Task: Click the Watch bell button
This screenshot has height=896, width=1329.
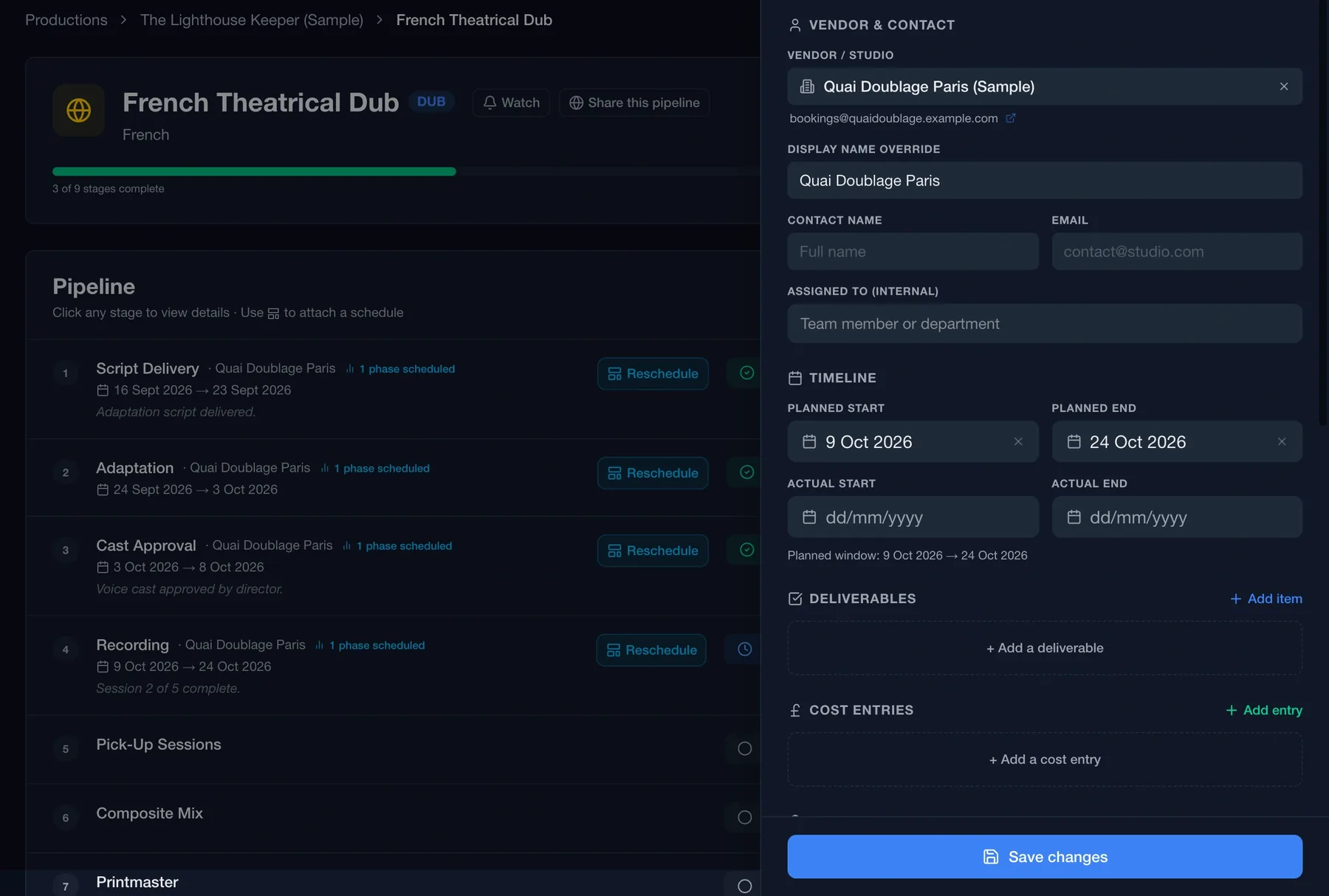Action: coord(511,103)
